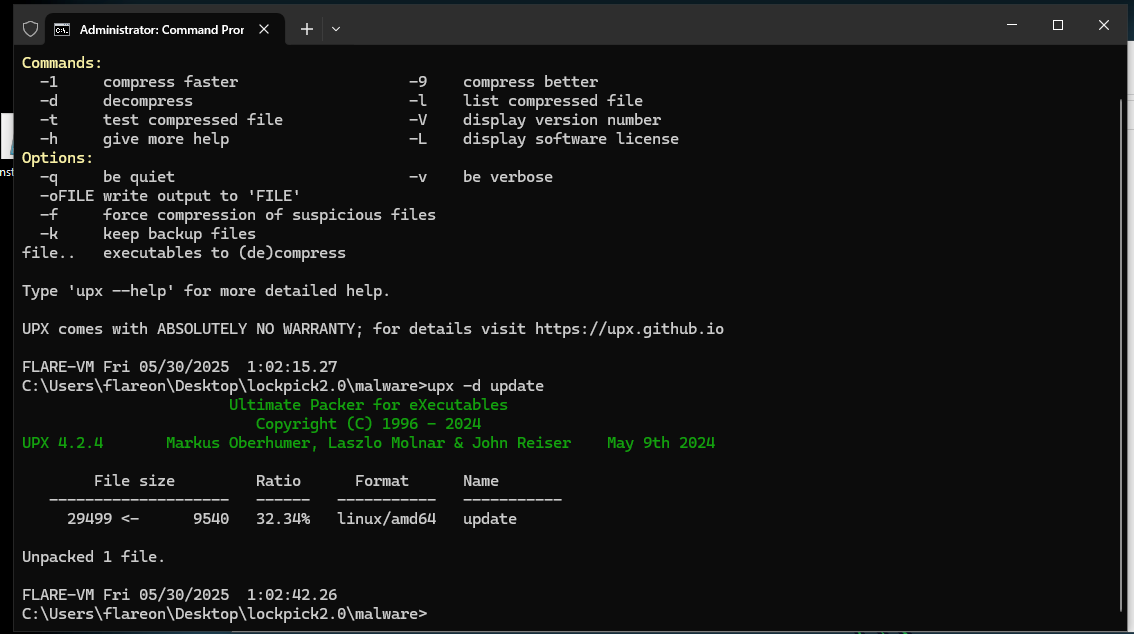Click the 'ABSOLUTELY NO WARRANTY' notice line
1134x634 pixels.
(372, 329)
